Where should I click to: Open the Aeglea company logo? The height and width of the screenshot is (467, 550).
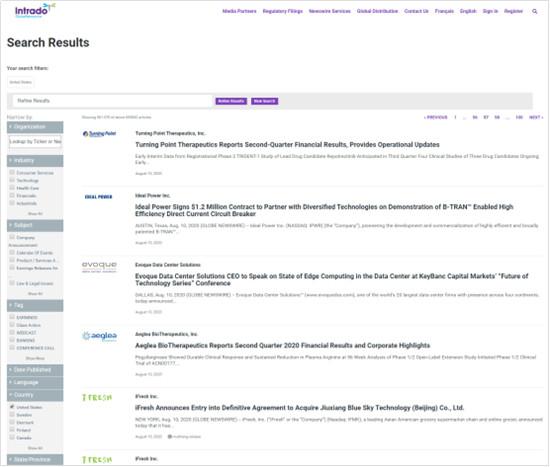tap(99, 336)
